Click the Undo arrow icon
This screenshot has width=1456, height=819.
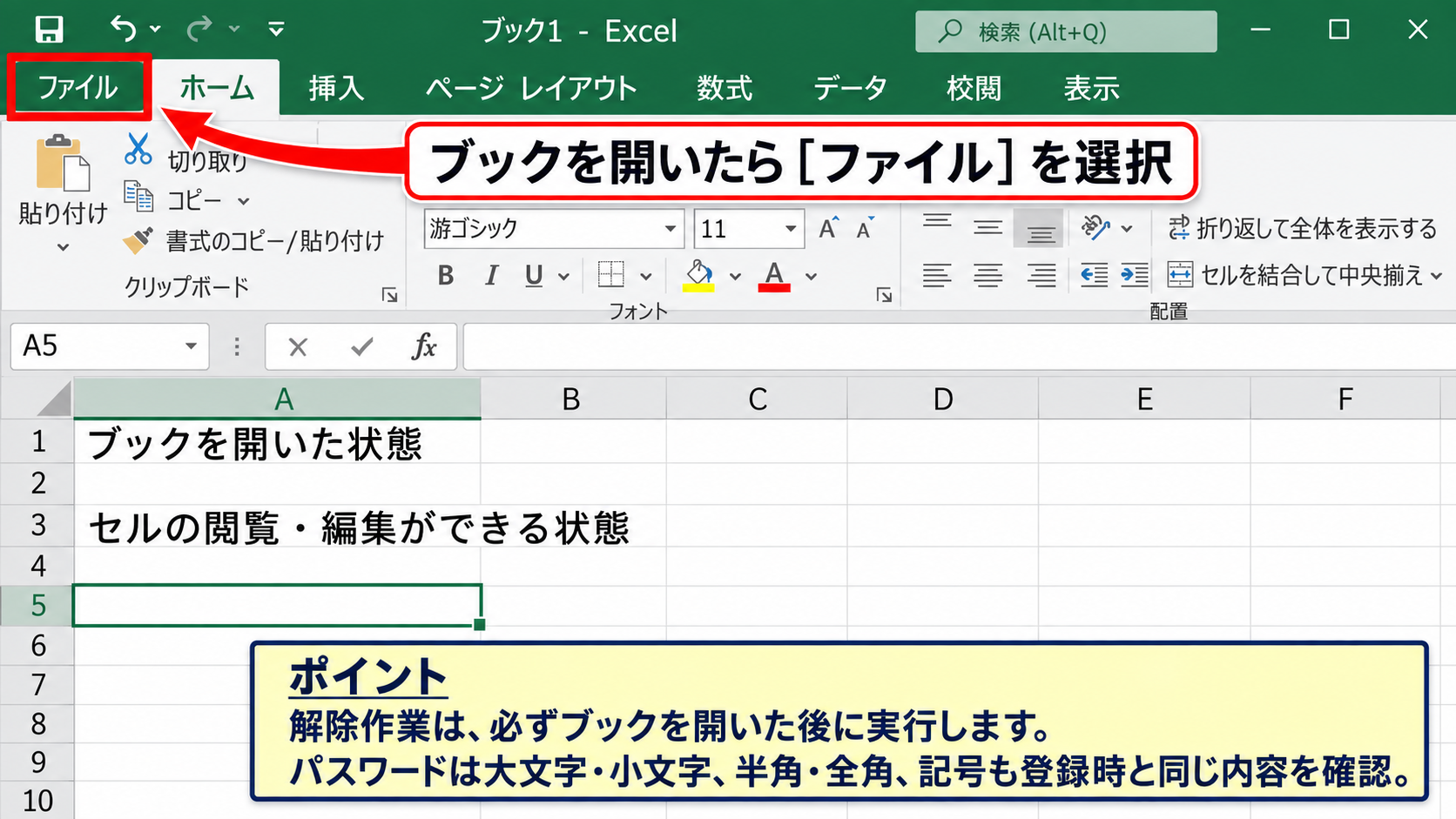pos(124,30)
